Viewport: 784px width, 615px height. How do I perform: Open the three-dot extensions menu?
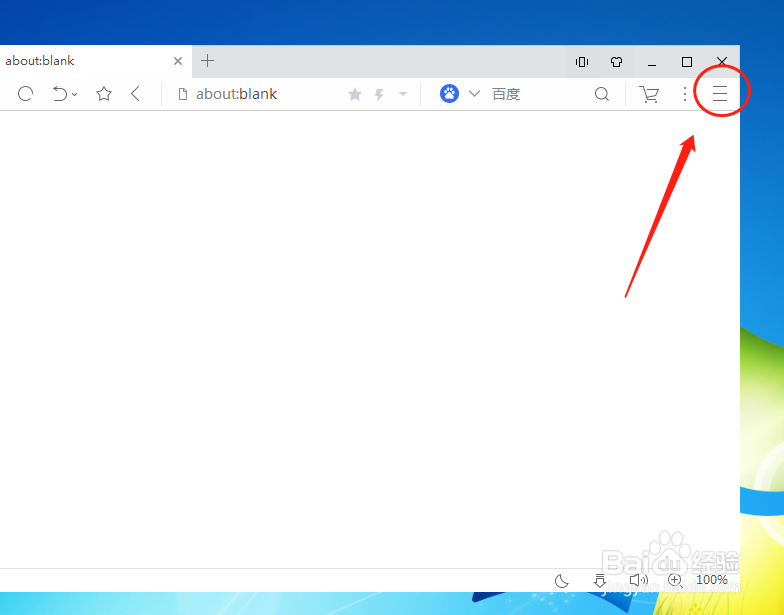coord(685,94)
